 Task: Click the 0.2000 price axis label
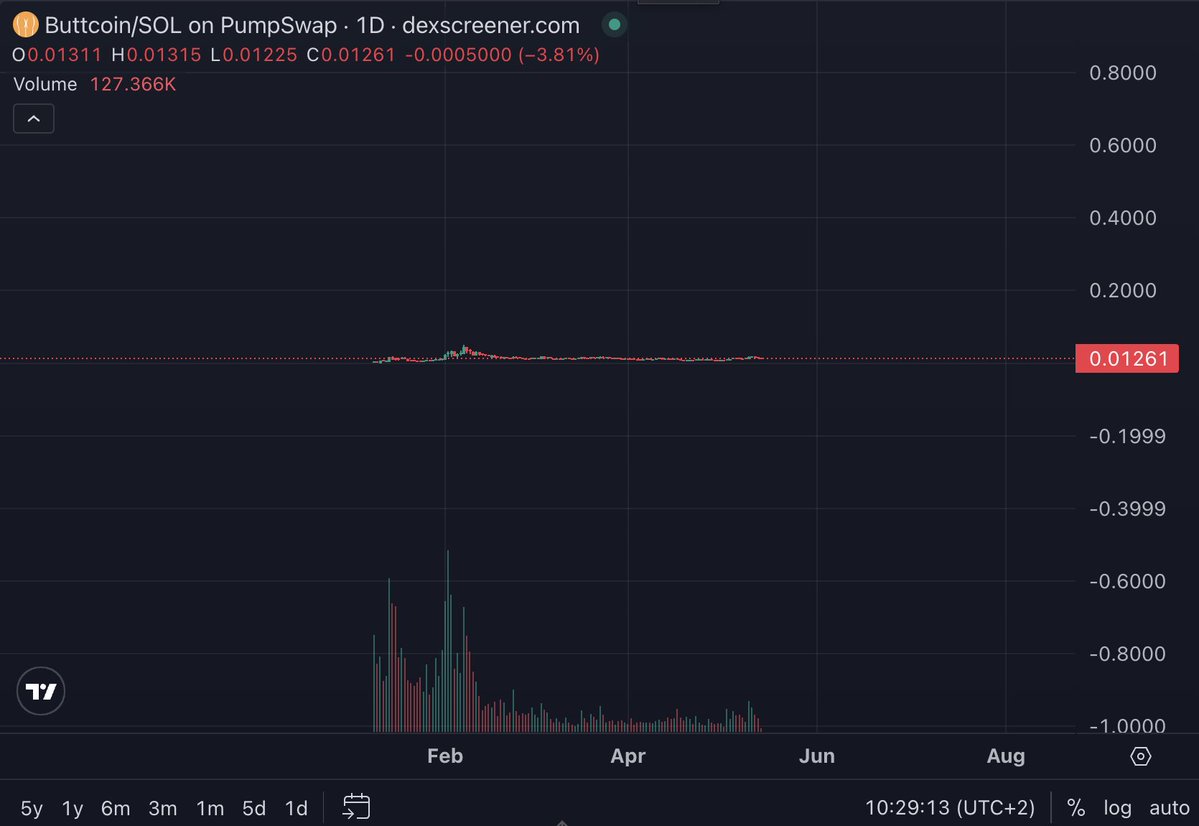1123,291
